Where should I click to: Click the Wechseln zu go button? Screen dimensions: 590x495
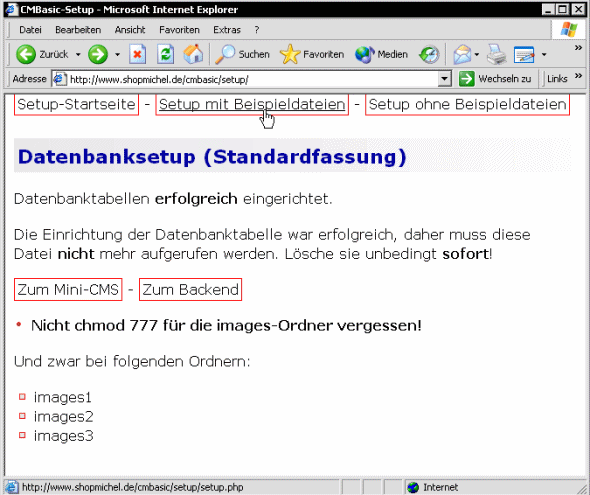[x=496, y=79]
